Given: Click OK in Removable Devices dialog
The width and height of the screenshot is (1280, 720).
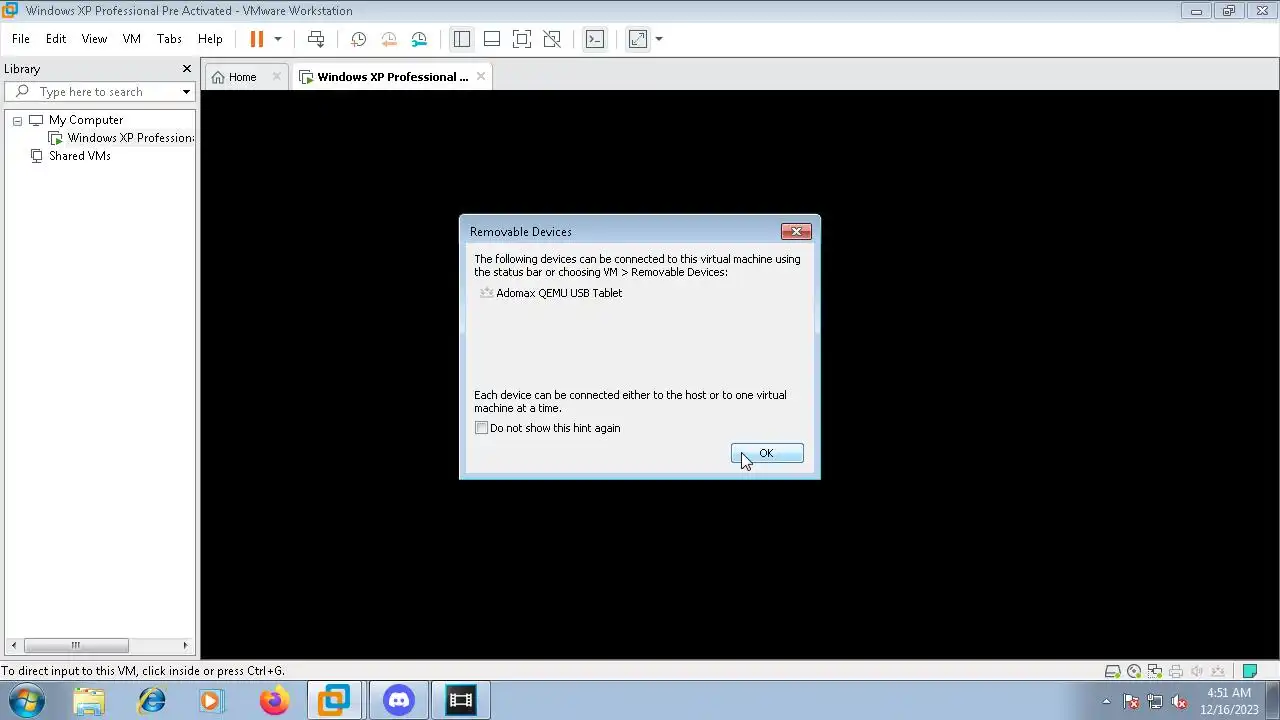Looking at the screenshot, I should (767, 454).
